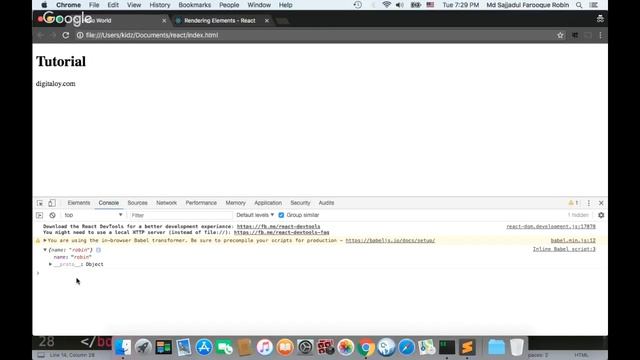The image size is (640, 360).
Task: Select the Console tab
Action: pos(109,203)
